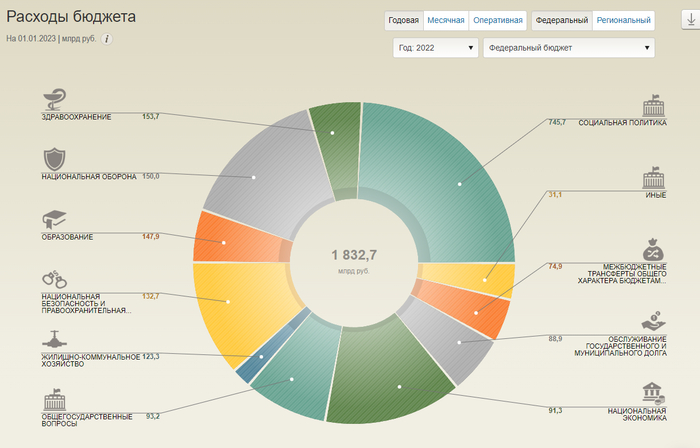Click the Национальная безопасность и правоохранительная label
Viewport: 700px width, 448px height.
[x=86, y=303]
